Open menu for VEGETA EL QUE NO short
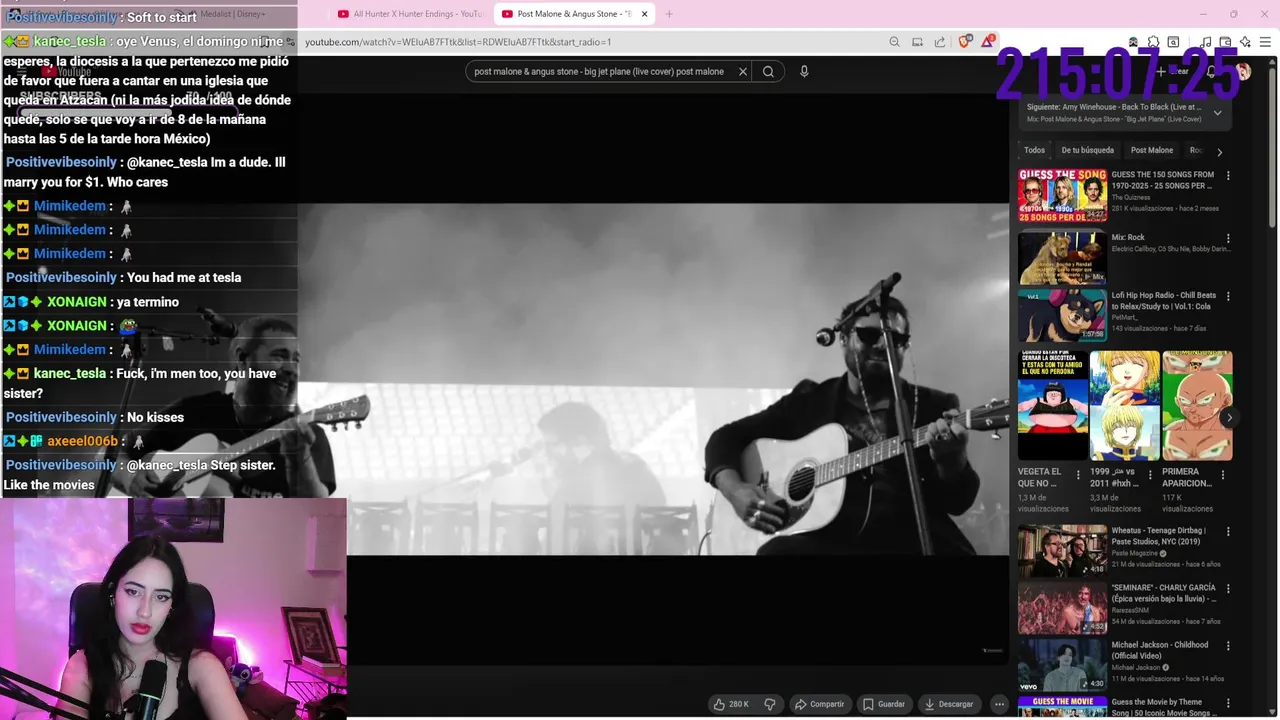Screen dimensions: 1280x720 [x=1078, y=475]
